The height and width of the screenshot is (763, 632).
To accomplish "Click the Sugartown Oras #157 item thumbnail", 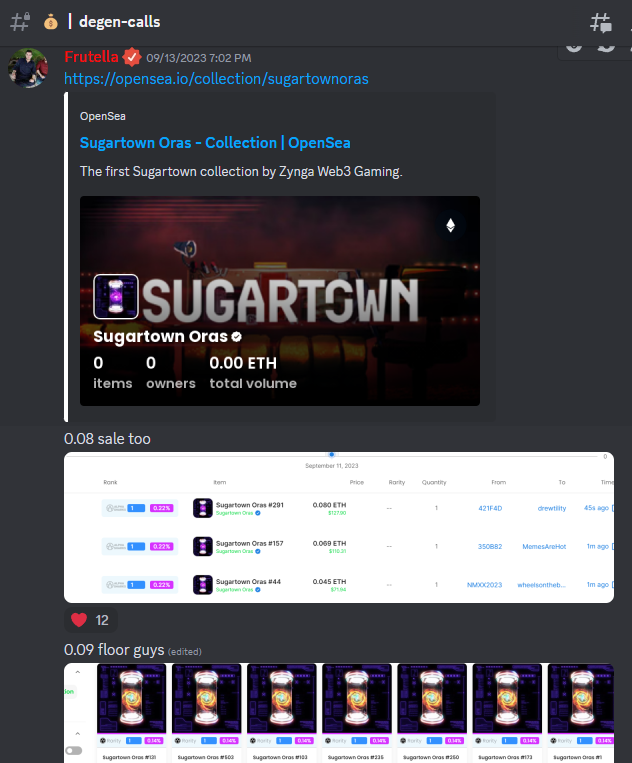I will click(202, 546).
